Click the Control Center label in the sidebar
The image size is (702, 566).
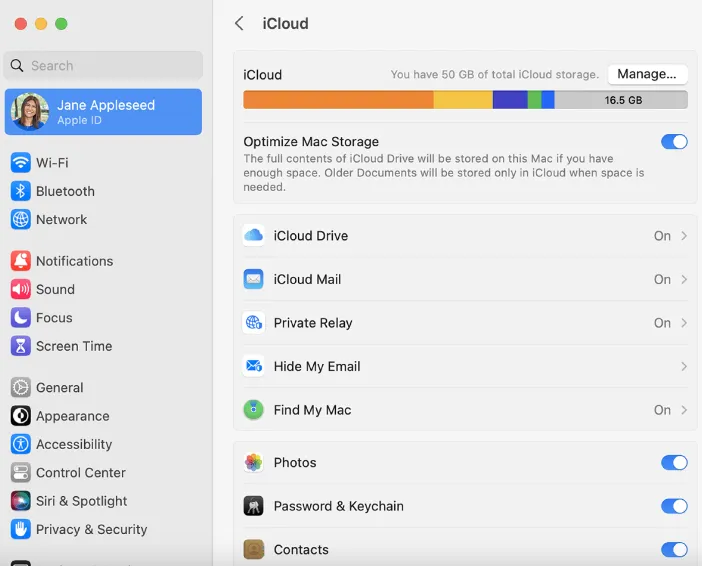click(x=81, y=472)
